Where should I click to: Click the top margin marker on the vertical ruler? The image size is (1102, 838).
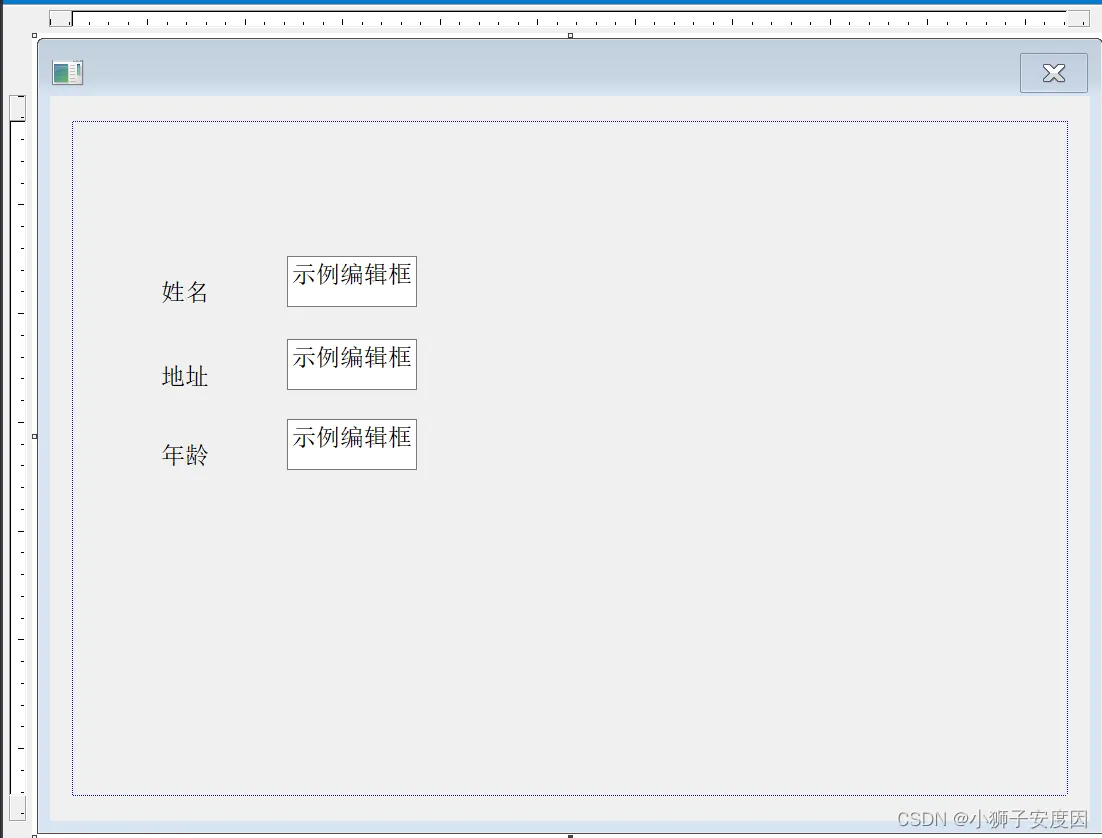pyautogui.click(x=17, y=107)
